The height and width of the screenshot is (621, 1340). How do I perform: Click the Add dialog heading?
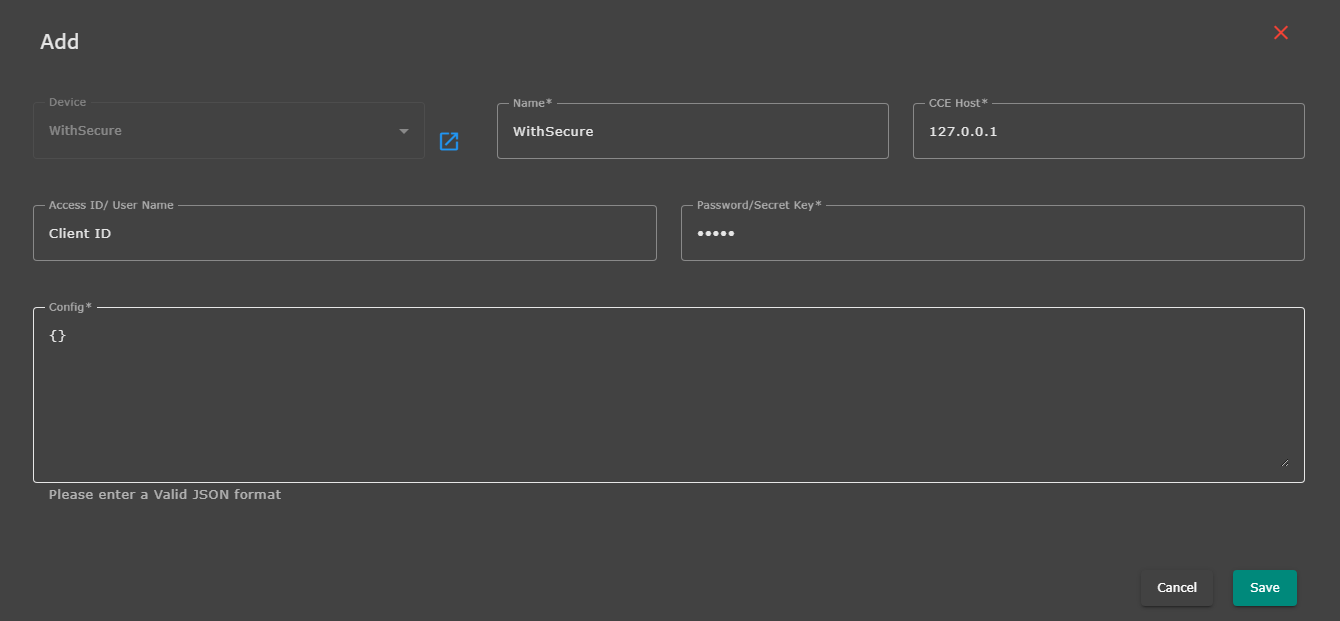pyautogui.click(x=60, y=42)
